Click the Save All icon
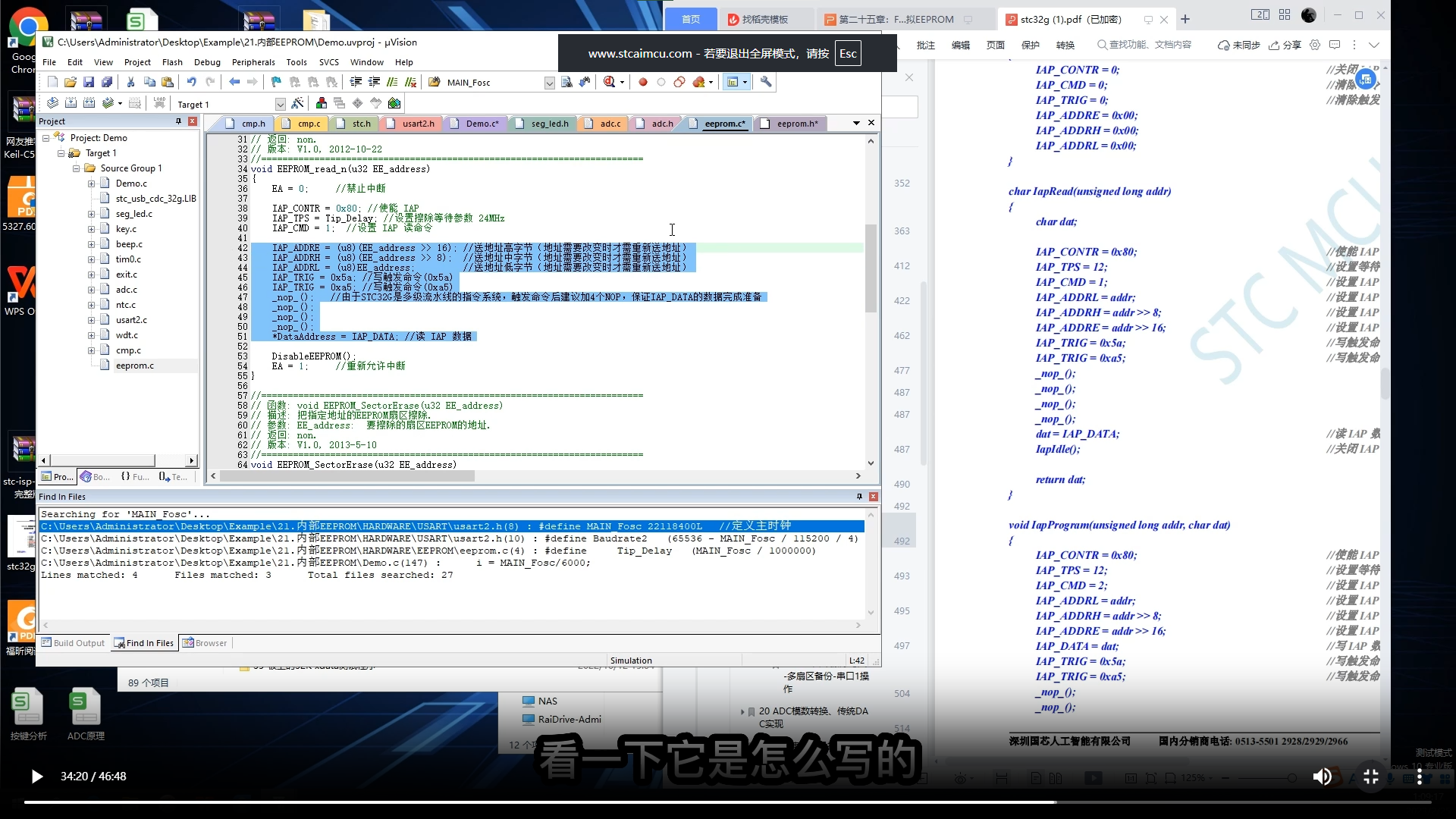 click(107, 82)
